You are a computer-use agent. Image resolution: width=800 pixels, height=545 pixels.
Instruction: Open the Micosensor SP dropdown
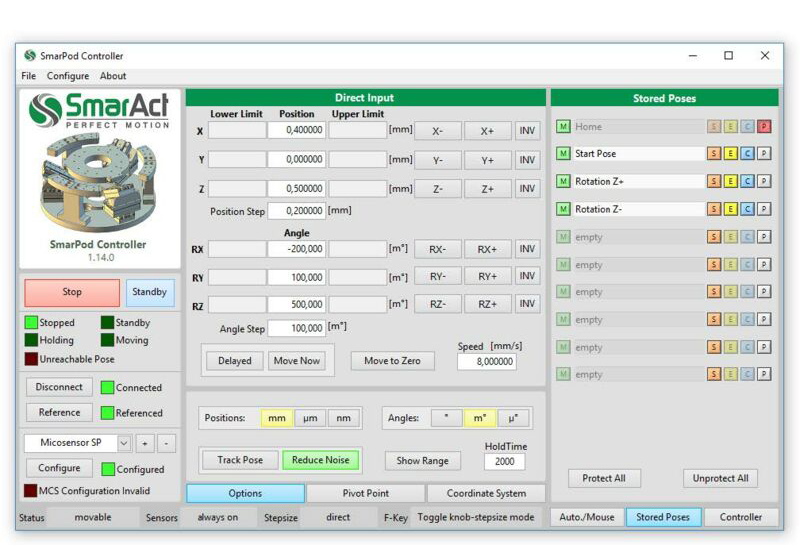pyautogui.click(x=124, y=443)
